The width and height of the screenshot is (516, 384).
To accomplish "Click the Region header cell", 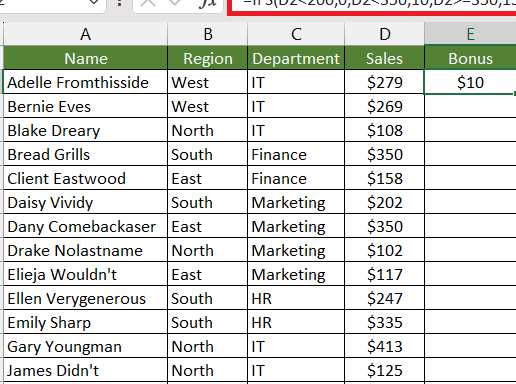I will tap(208, 58).
